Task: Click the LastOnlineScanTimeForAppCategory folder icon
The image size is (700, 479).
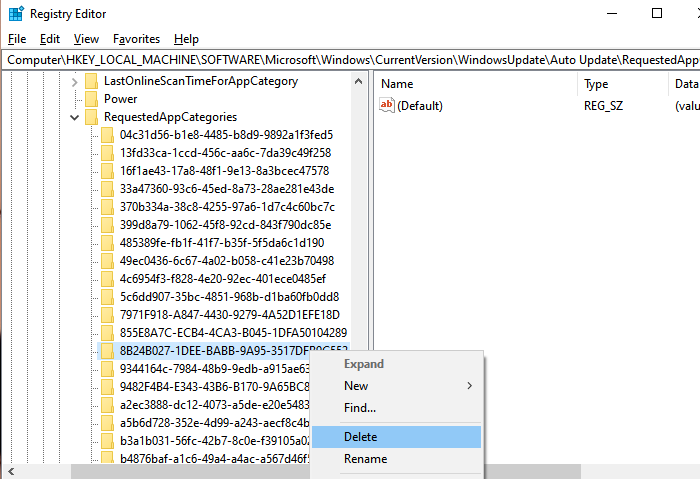Action: point(92,81)
